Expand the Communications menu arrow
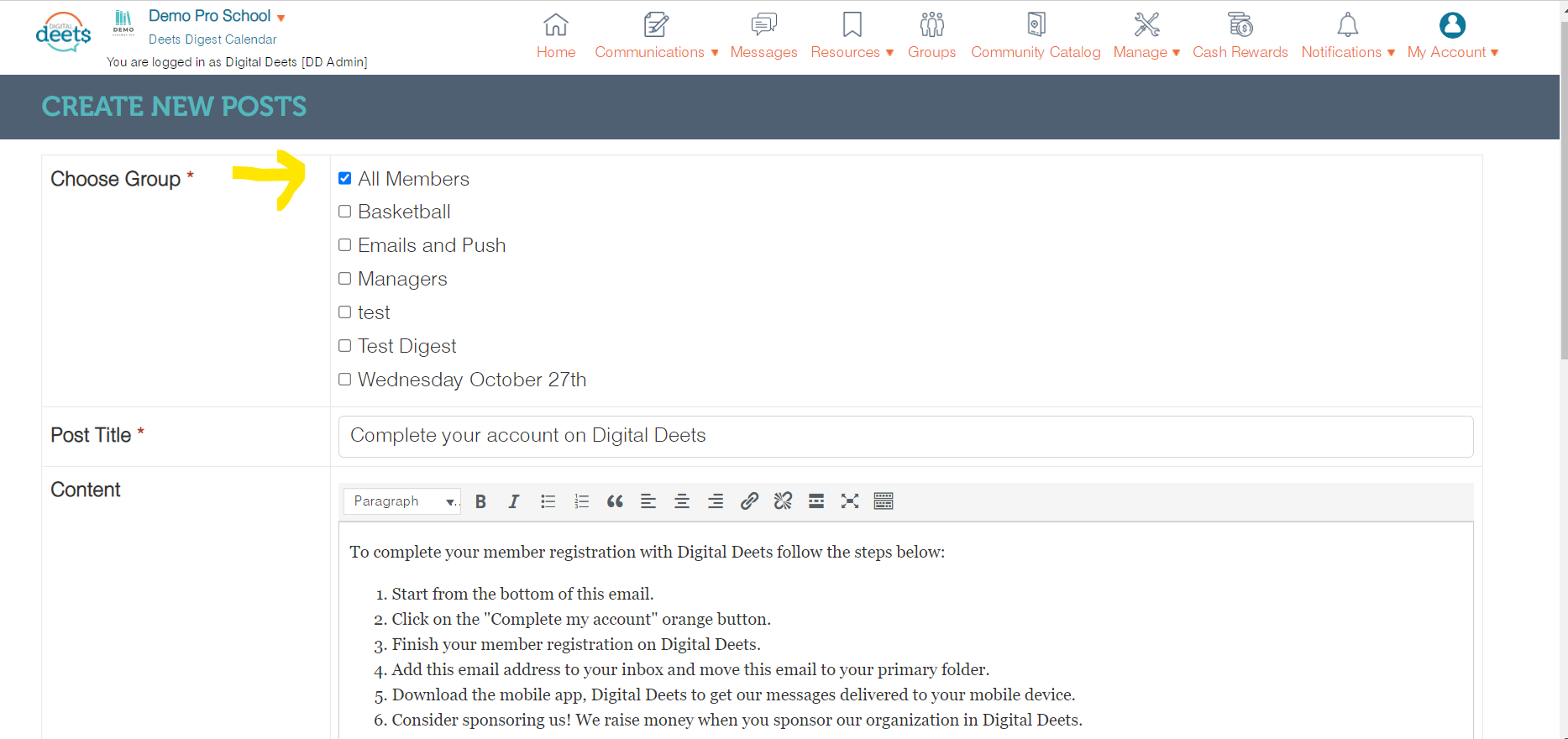The width and height of the screenshot is (1568, 739). point(715,53)
